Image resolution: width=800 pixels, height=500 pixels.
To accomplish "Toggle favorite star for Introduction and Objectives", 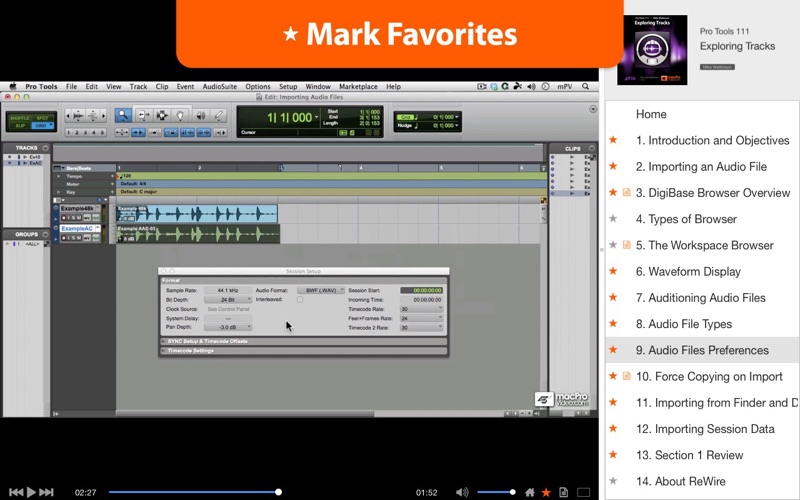I will (613, 140).
